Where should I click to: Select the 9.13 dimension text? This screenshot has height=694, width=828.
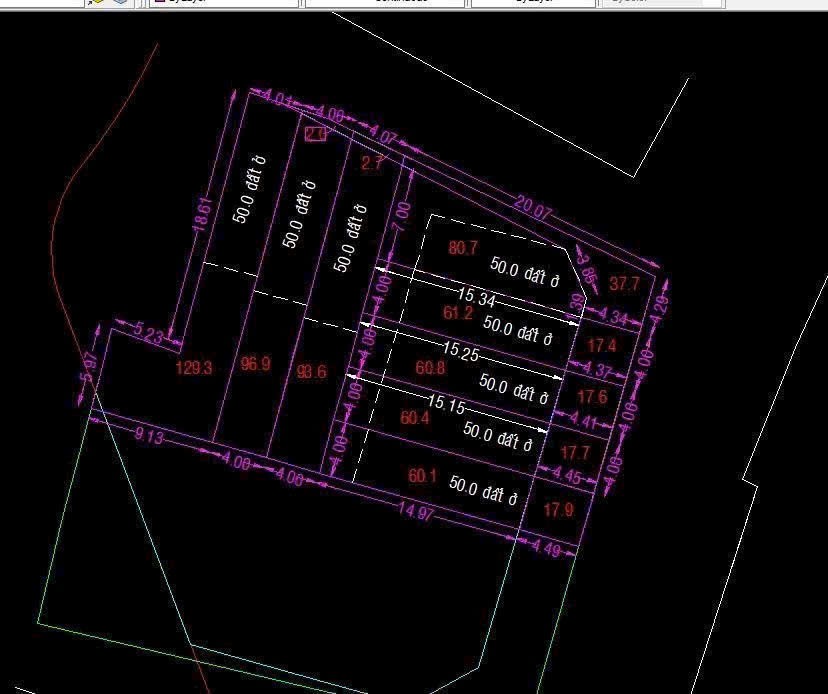(x=149, y=436)
